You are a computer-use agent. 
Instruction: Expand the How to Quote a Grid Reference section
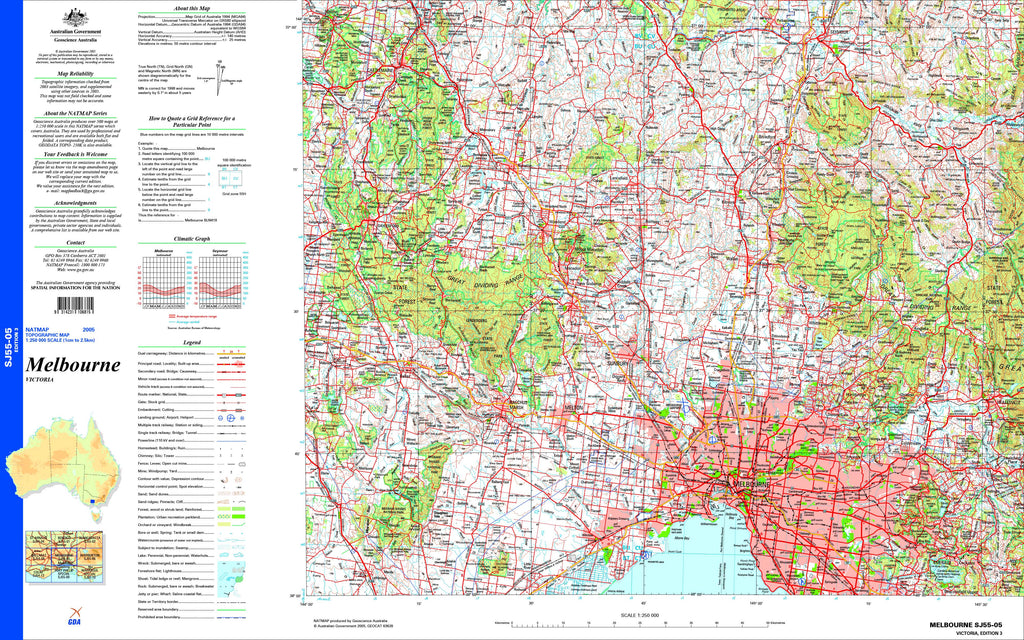[191, 121]
